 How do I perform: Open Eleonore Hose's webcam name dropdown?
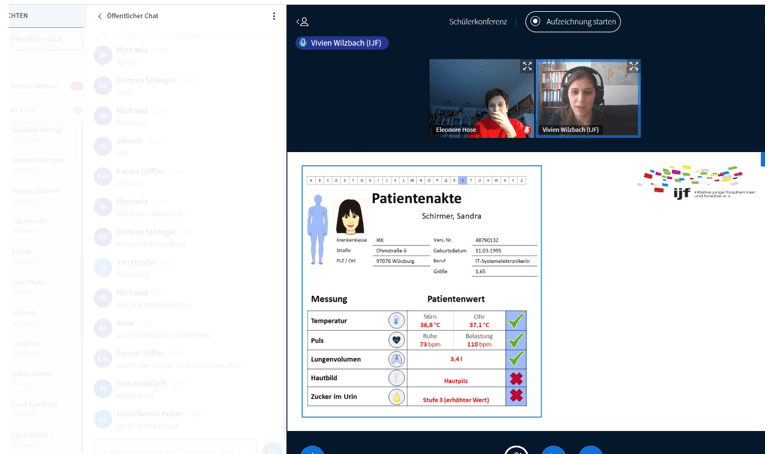click(456, 130)
